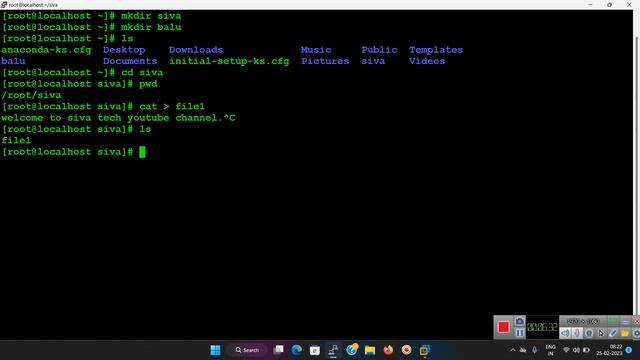Click 'Videos' directory name
640x360 pixels.
[x=427, y=61]
